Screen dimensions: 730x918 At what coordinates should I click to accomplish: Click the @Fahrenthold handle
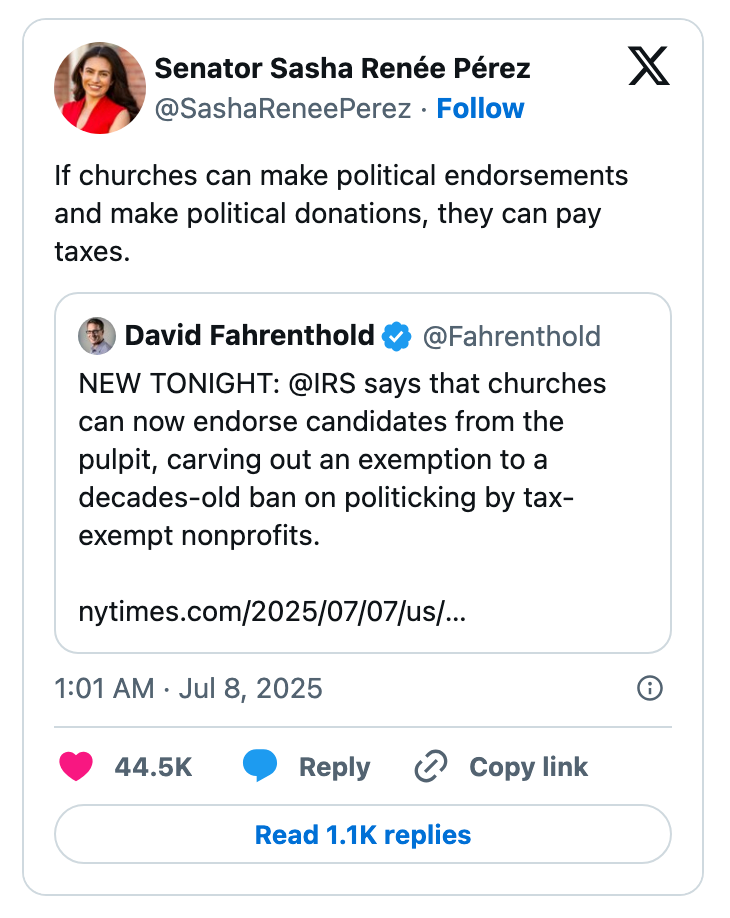click(x=514, y=336)
